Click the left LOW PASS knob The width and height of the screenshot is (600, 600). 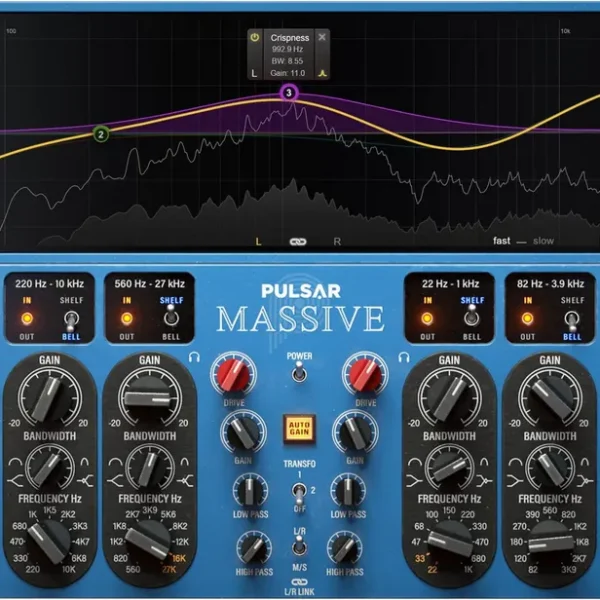250,491
